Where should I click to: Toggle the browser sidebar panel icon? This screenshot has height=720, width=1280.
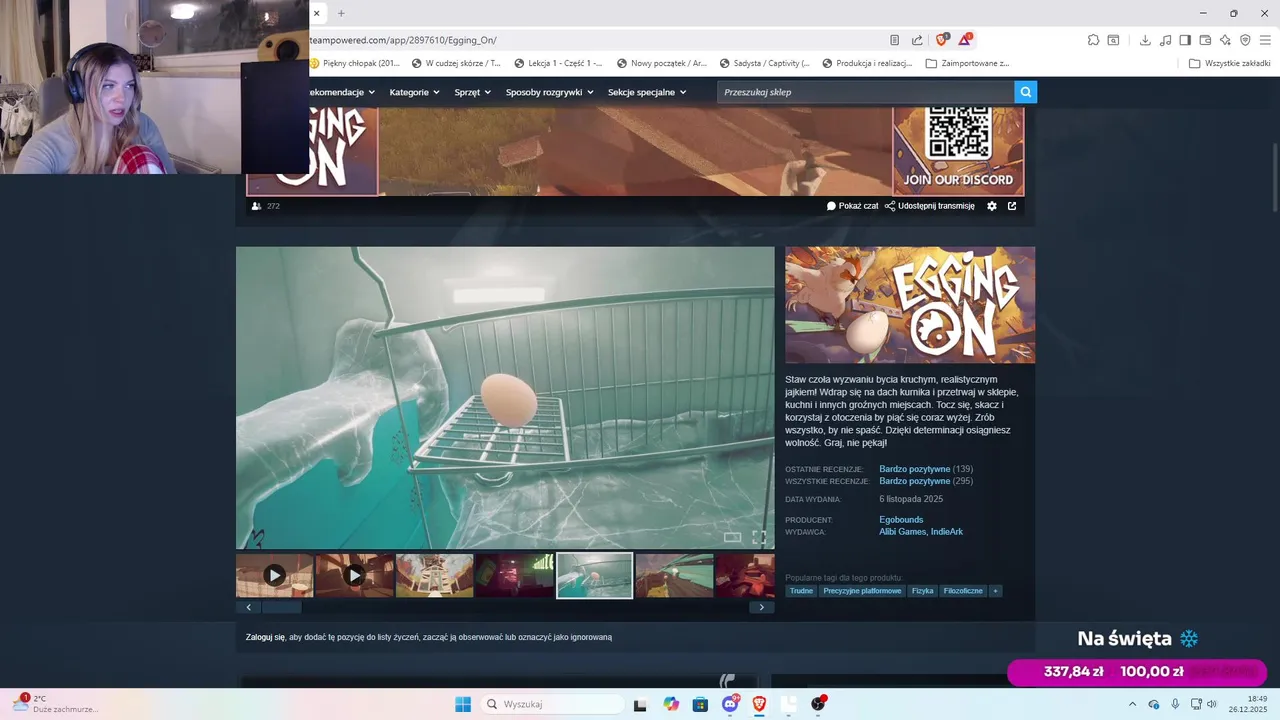tap(1185, 40)
